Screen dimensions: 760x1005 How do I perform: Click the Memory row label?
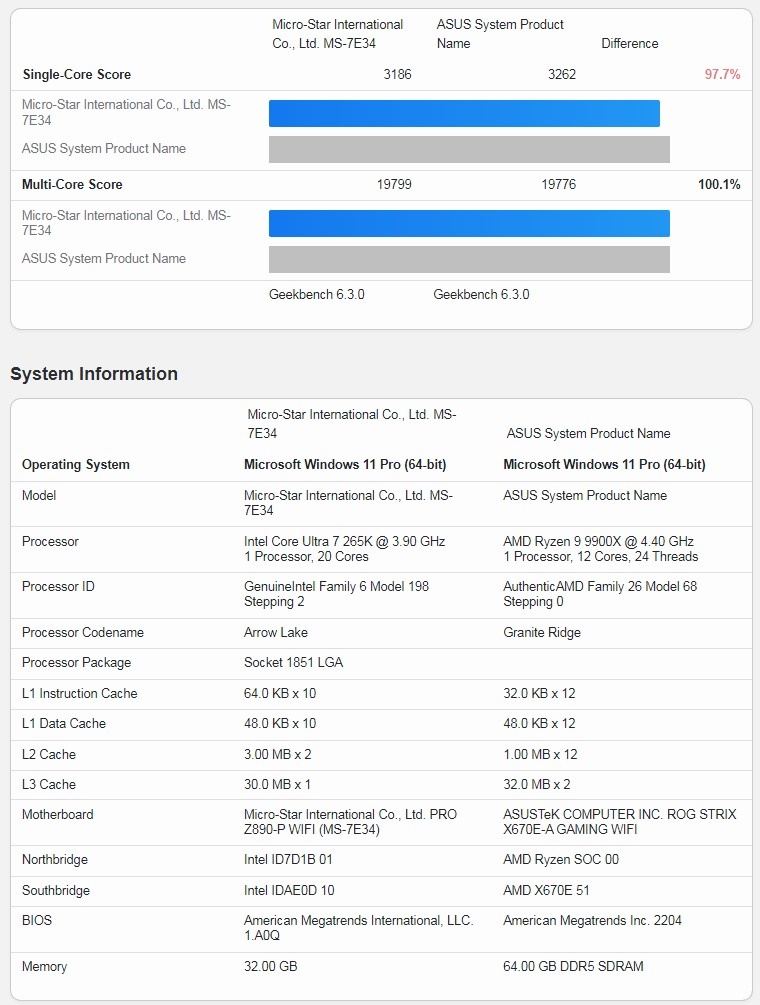[x=44, y=967]
